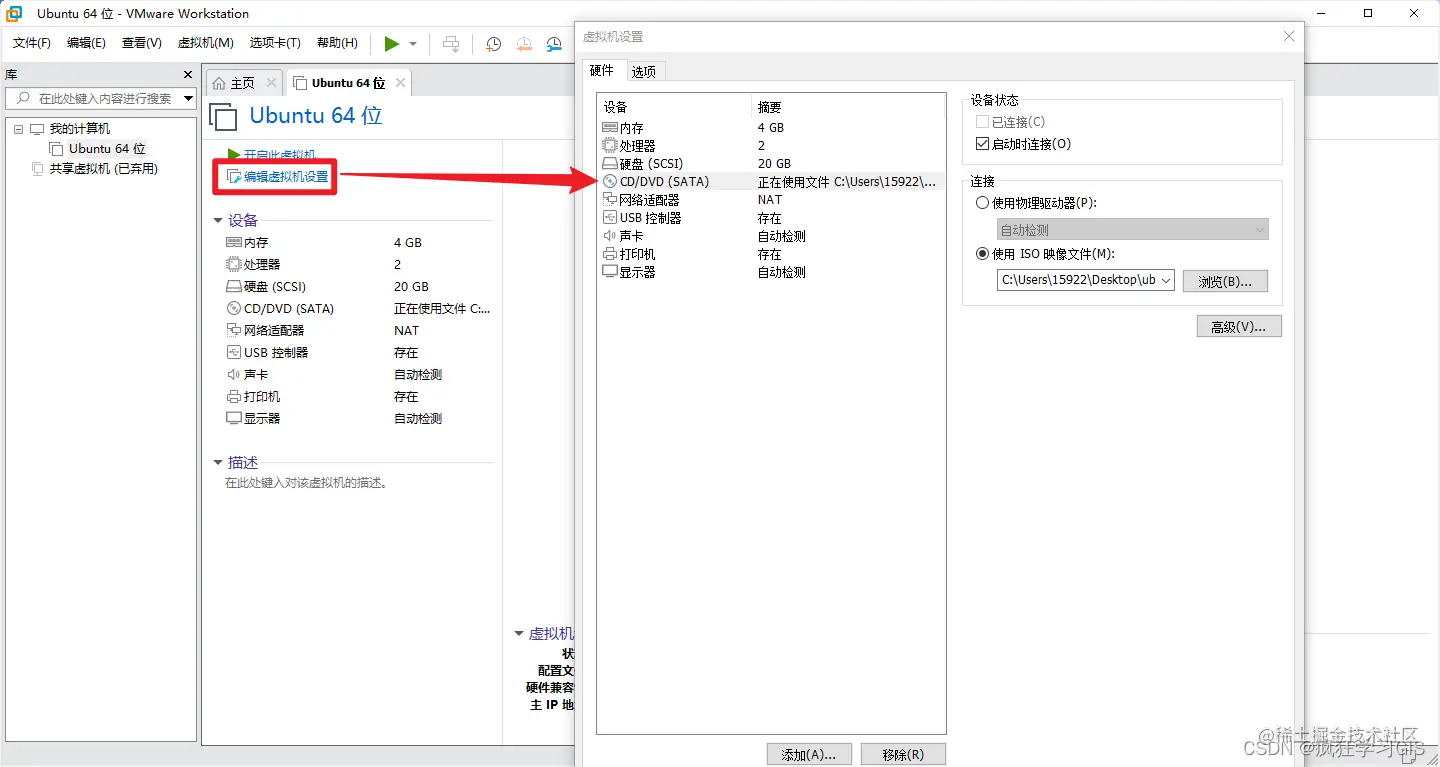Click the 处理器 icon in main window device list
This screenshot has height=767, width=1440.
(233, 264)
